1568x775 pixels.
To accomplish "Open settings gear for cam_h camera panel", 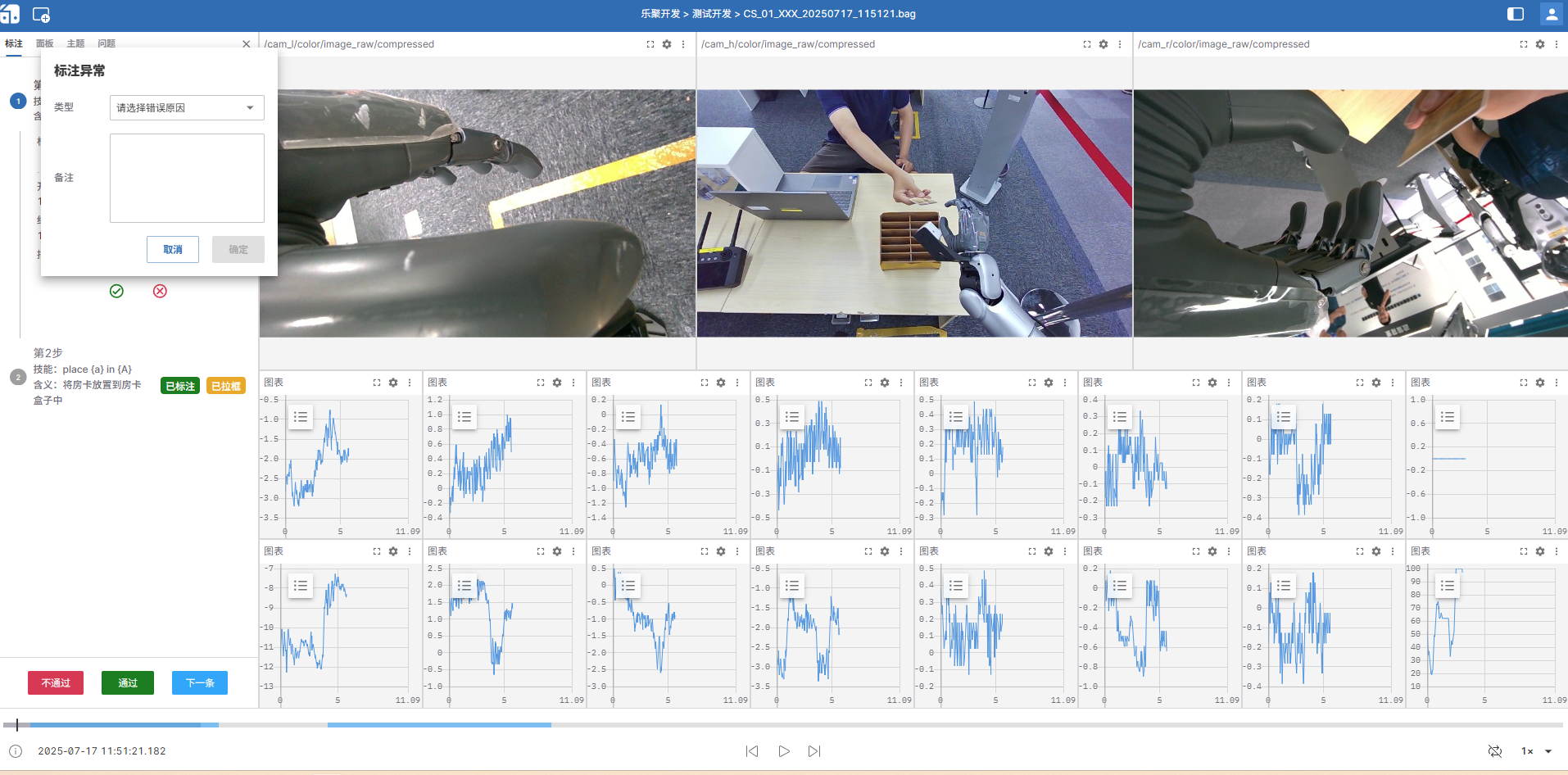I will point(1103,44).
